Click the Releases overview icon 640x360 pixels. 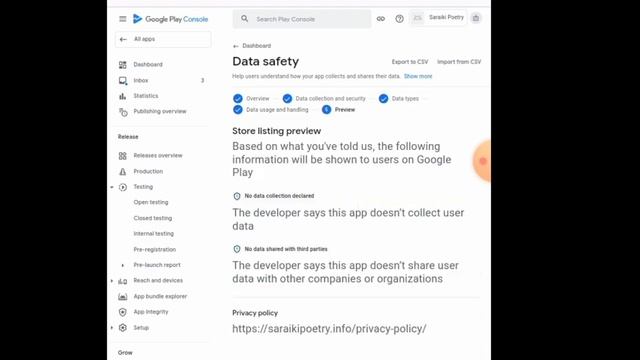point(122,156)
